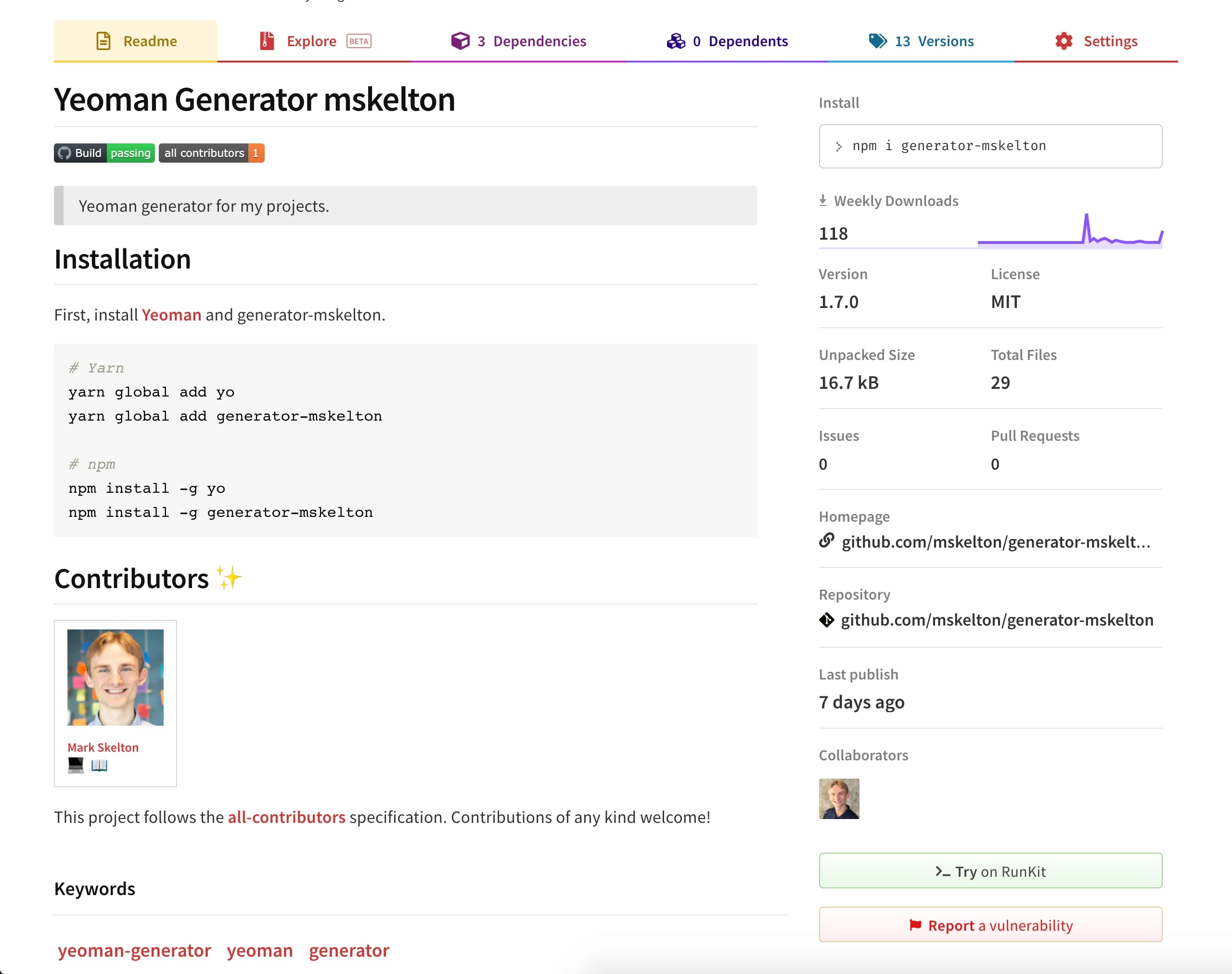This screenshot has width=1232, height=974.
Task: Click the weekly downloads count 118
Action: [834, 233]
